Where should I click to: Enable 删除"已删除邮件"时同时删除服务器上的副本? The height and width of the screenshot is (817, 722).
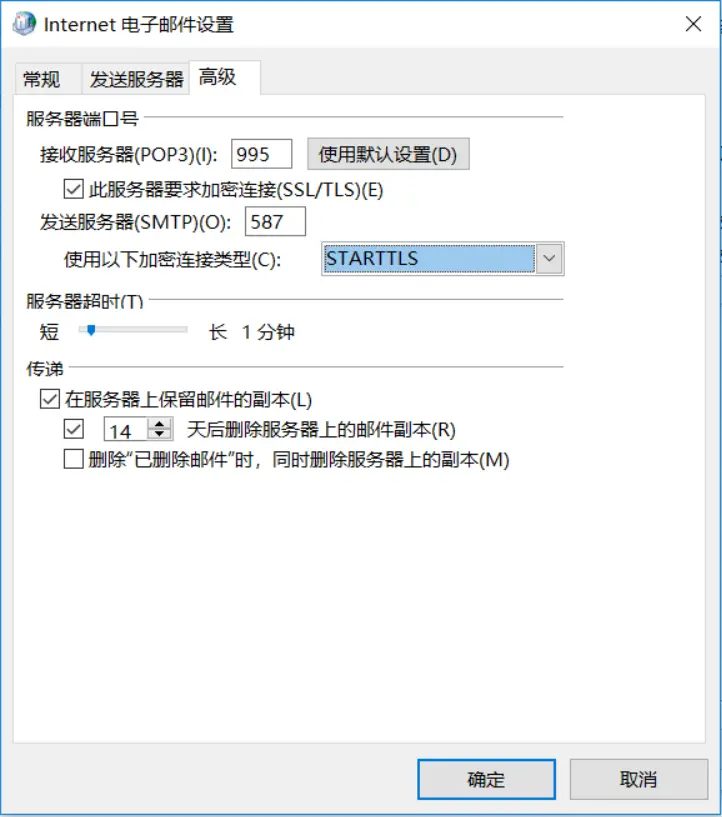coord(73,460)
